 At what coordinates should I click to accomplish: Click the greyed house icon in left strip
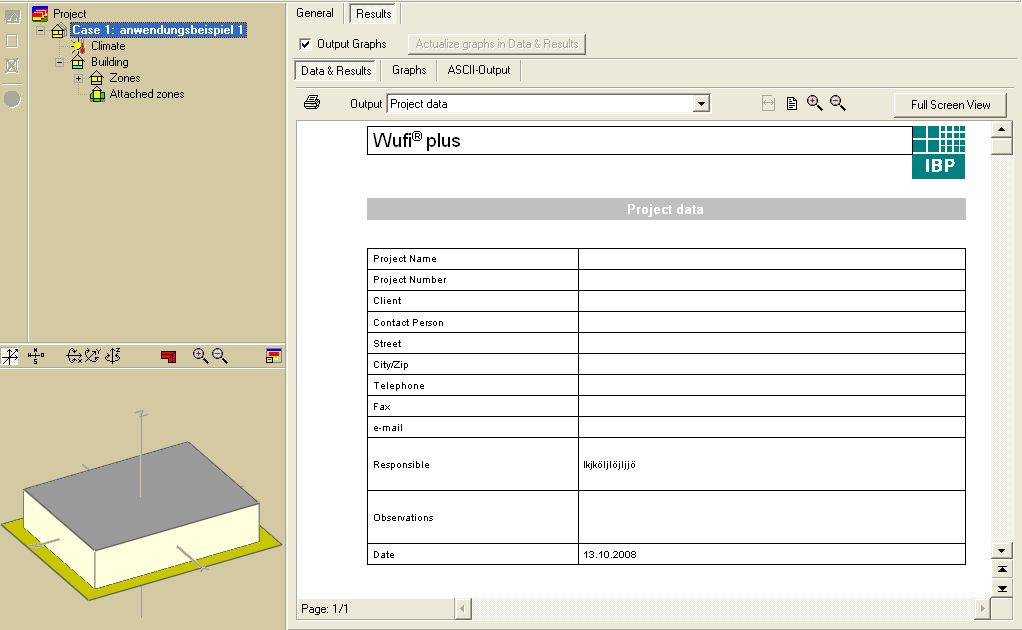[x=12, y=17]
